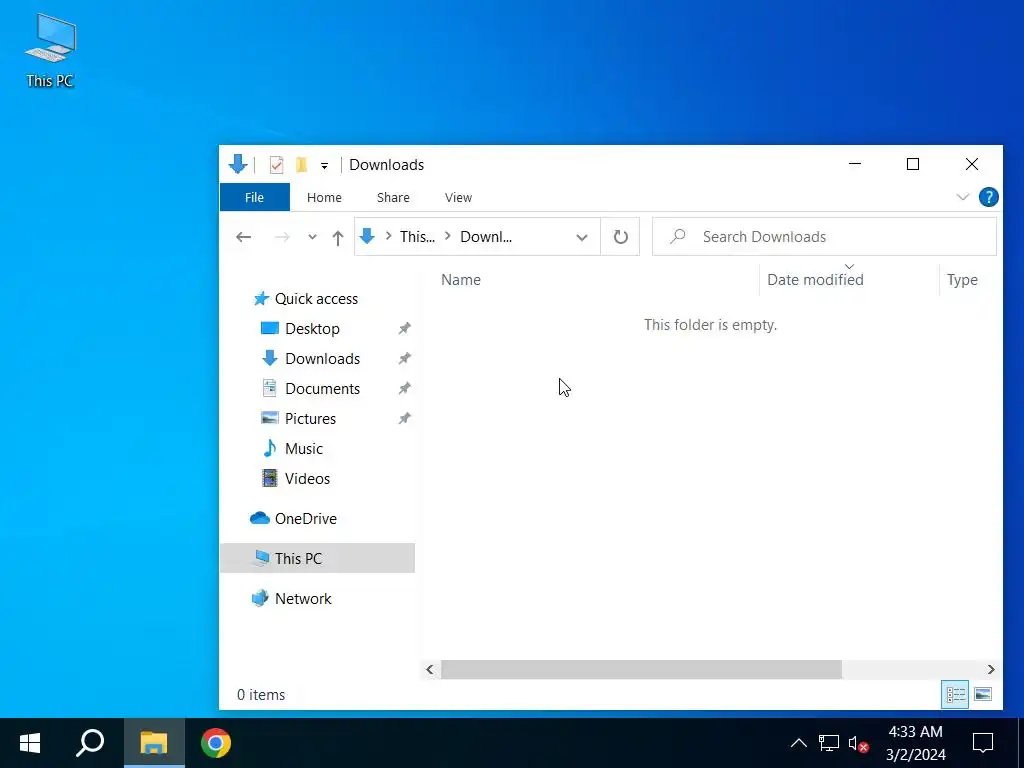Click the muted volume tray icon
Screen dimensions: 1024x768
(x=858, y=743)
